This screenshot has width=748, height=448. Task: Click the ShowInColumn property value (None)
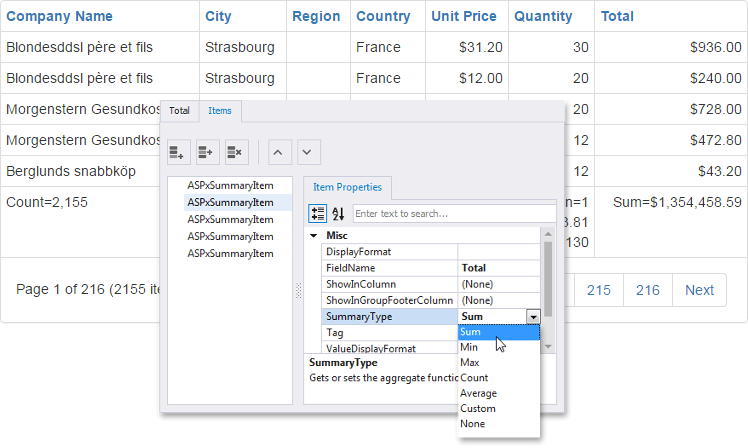click(499, 284)
